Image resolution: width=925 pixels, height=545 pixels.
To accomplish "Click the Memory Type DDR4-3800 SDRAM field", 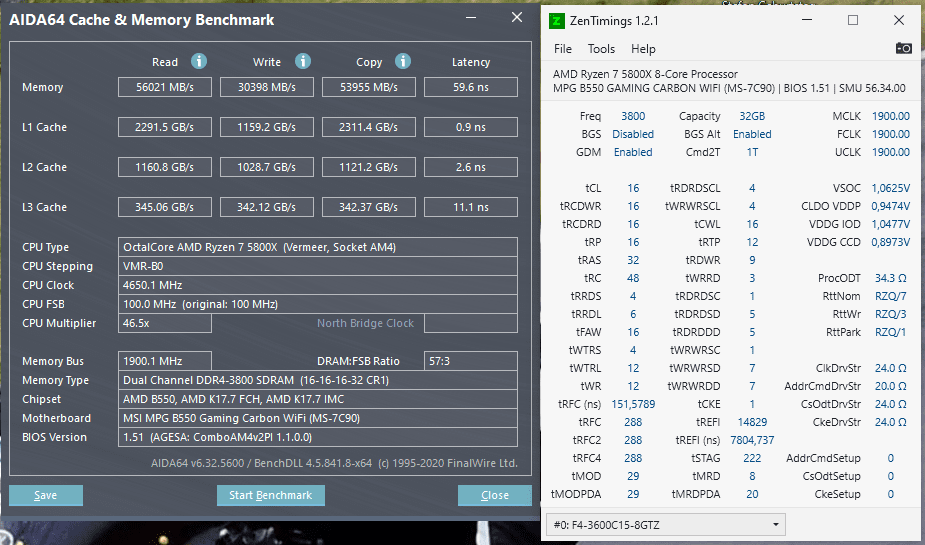I will point(318,380).
